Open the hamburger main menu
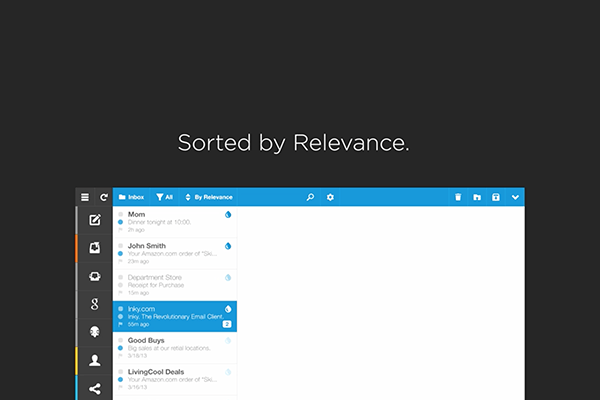Screen dimensions: 600x400 (85, 197)
